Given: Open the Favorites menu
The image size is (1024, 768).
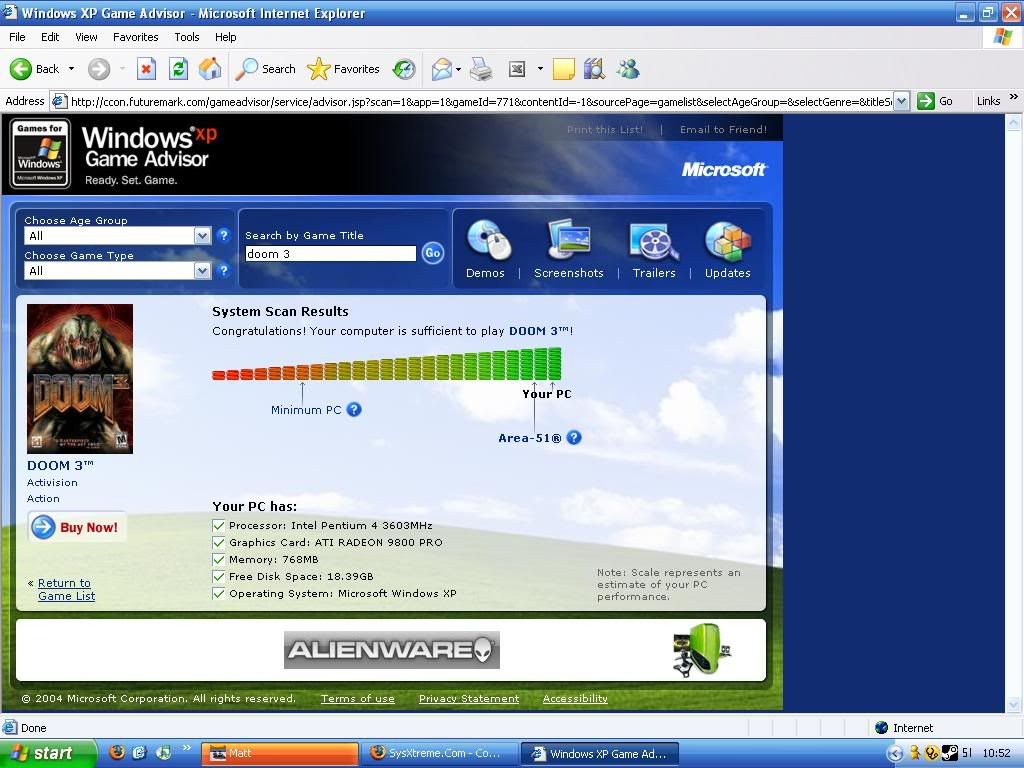Looking at the screenshot, I should click(135, 37).
